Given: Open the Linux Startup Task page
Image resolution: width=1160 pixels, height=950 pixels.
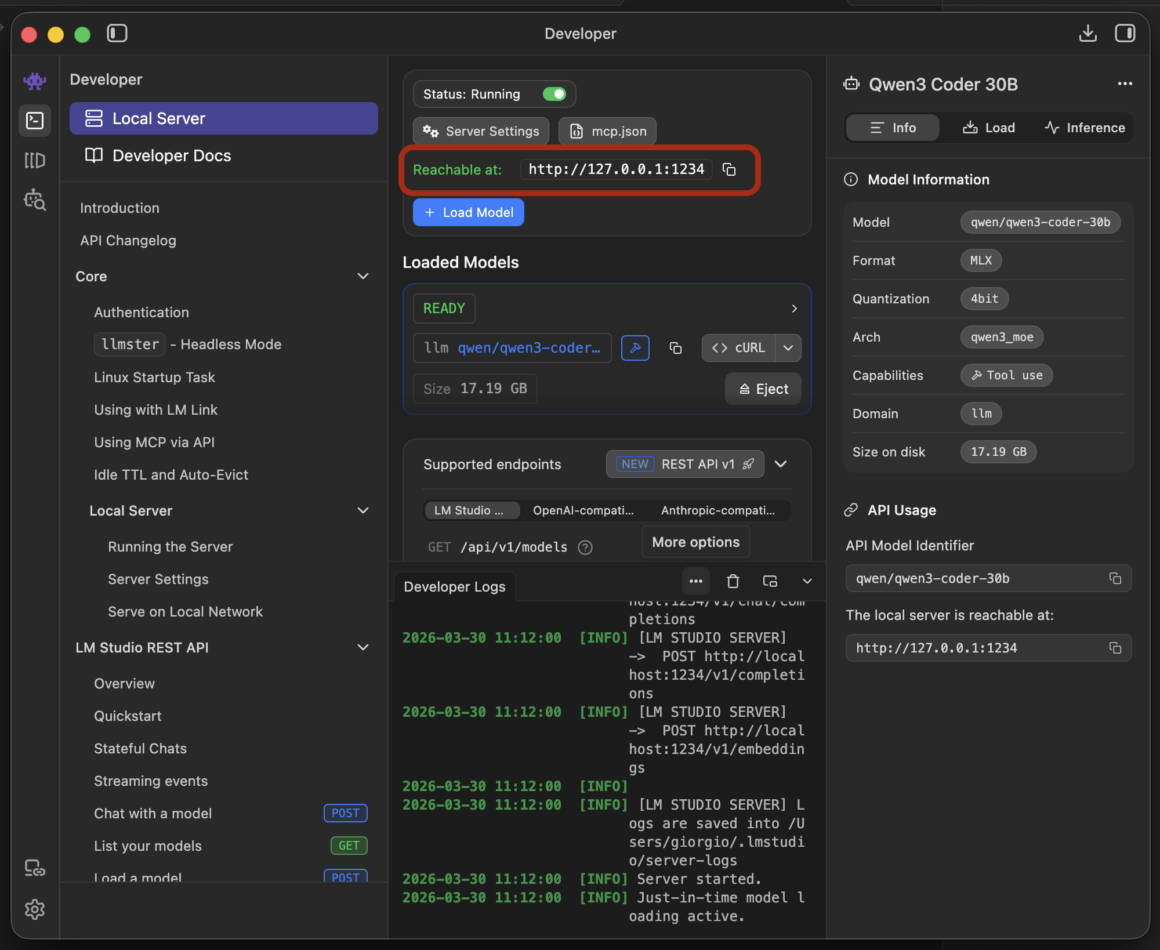Looking at the screenshot, I should coord(155,377).
